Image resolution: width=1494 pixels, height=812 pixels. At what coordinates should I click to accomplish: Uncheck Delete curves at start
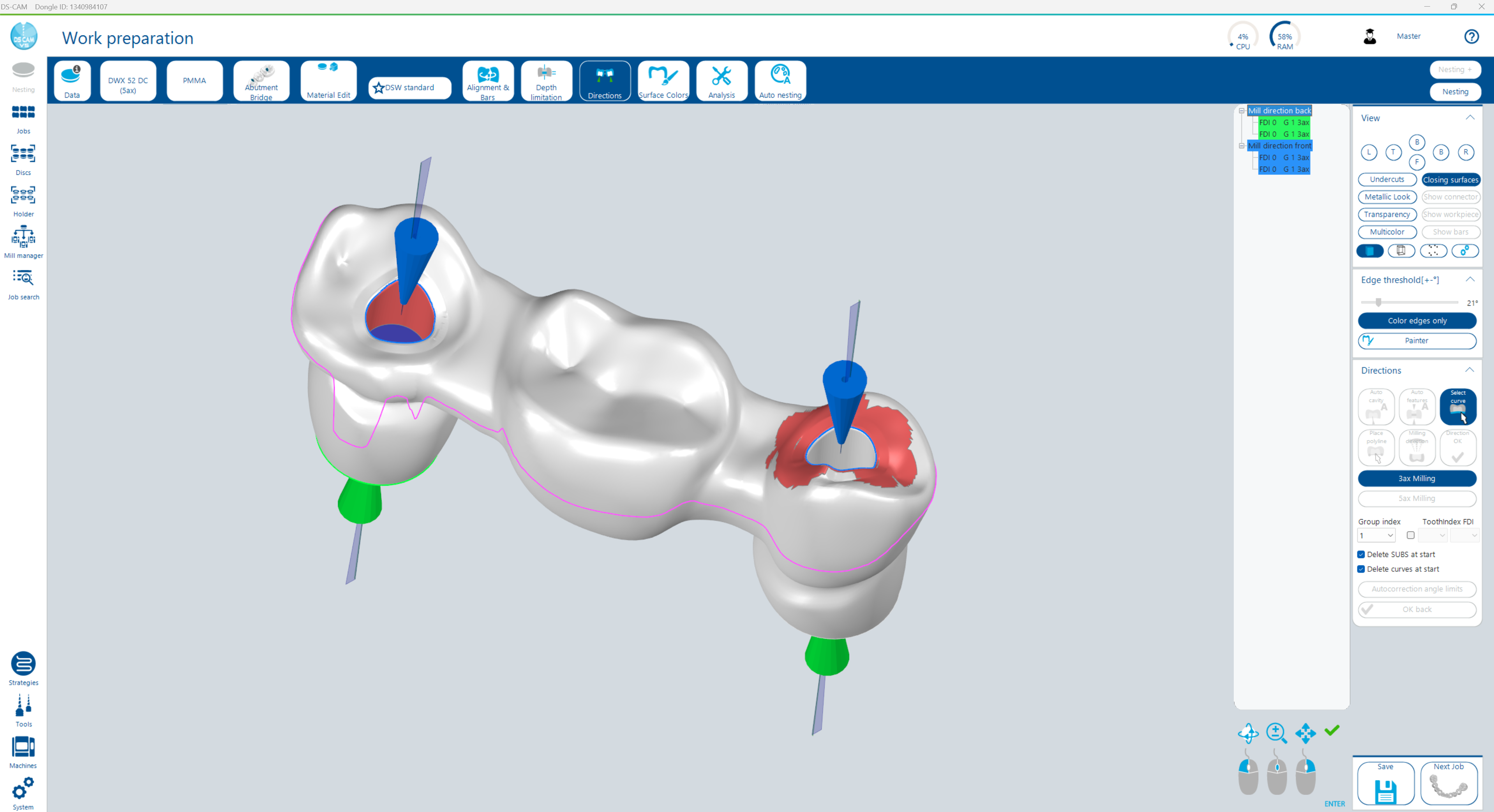(1361, 569)
